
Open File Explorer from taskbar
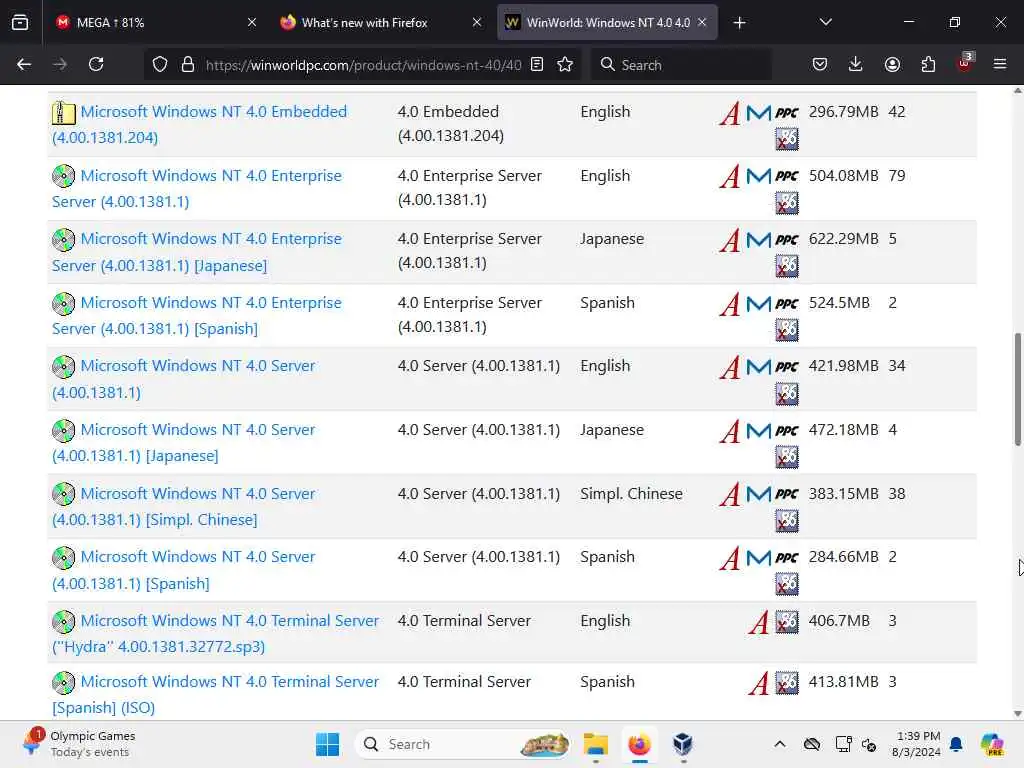(596, 744)
